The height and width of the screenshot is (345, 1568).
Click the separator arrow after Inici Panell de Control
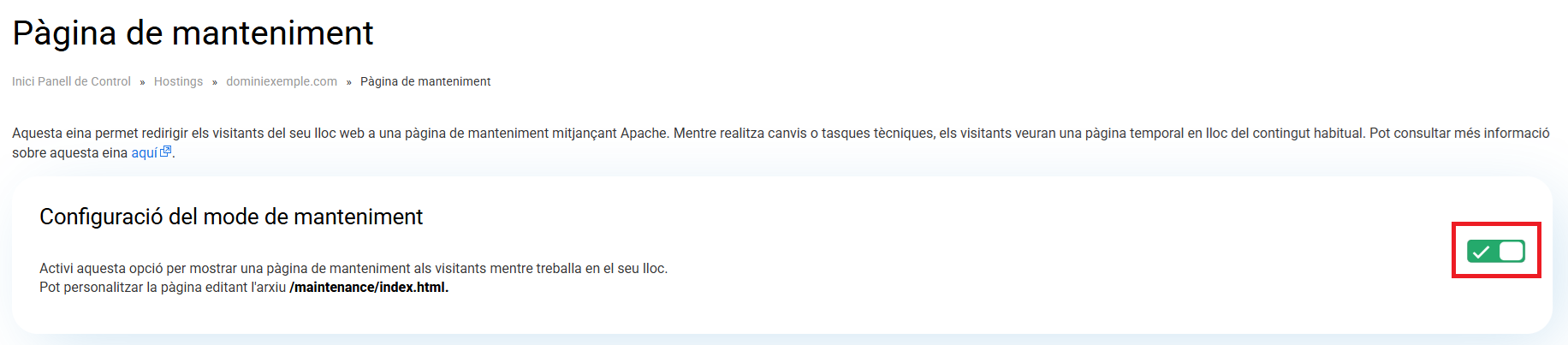tap(142, 82)
